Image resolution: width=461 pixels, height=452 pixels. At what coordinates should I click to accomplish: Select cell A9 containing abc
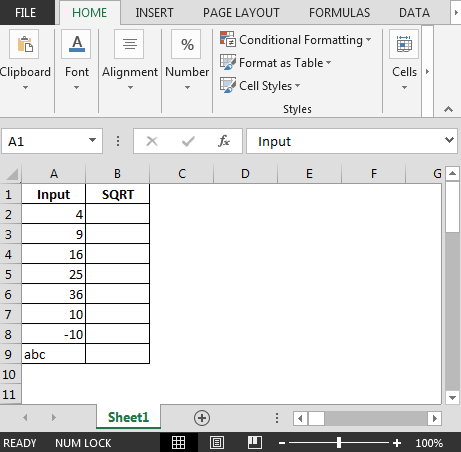click(53, 354)
